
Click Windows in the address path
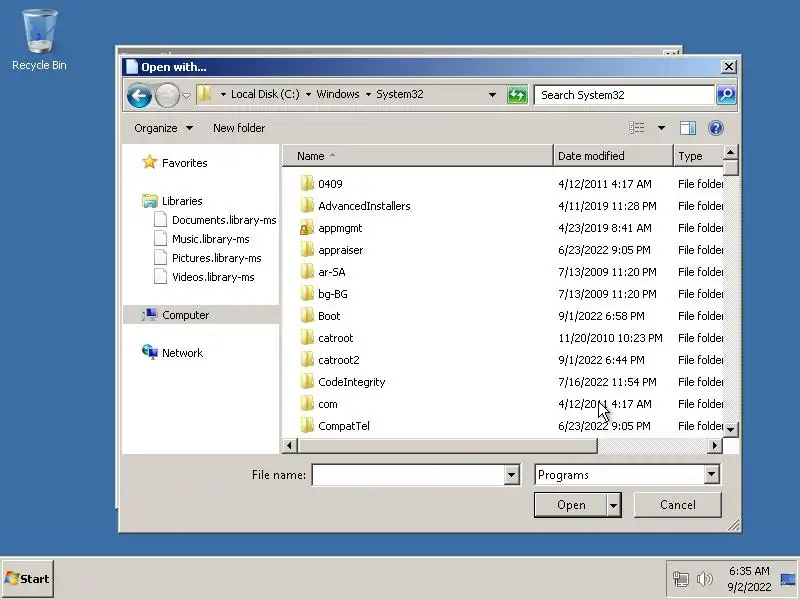coord(338,94)
